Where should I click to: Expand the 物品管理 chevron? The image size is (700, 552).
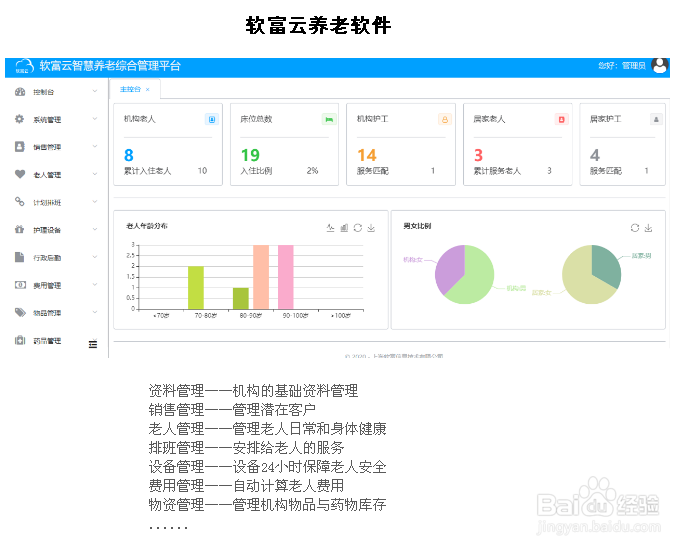tap(95, 312)
